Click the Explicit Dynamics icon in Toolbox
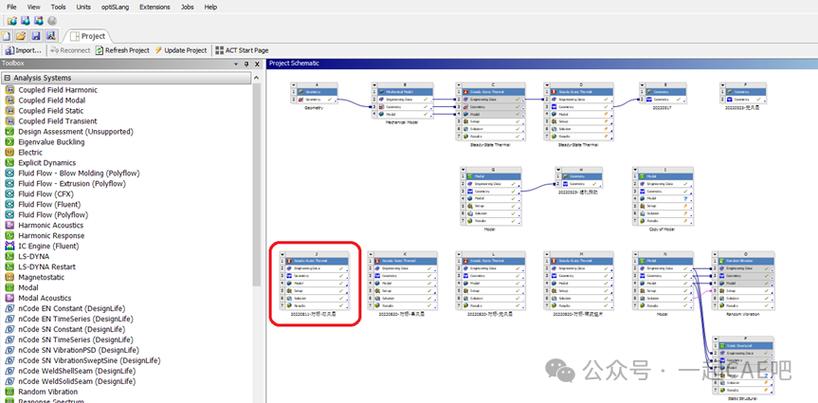 coord(9,163)
